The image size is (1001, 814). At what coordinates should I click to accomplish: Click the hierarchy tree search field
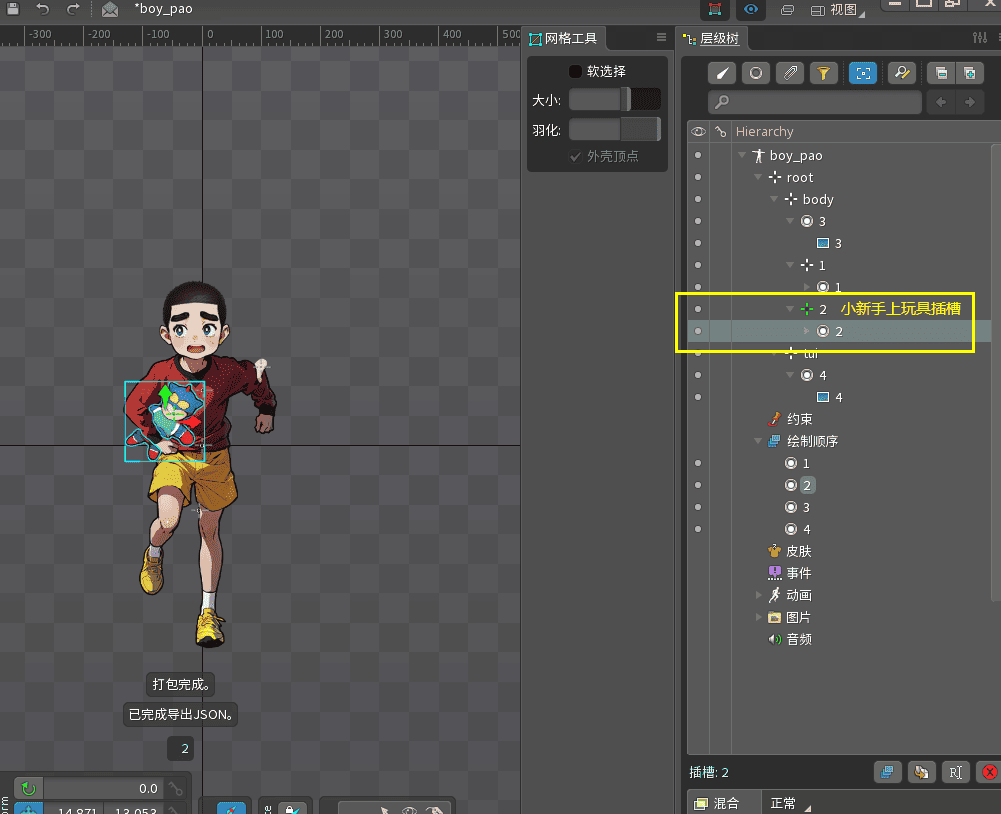(x=815, y=102)
